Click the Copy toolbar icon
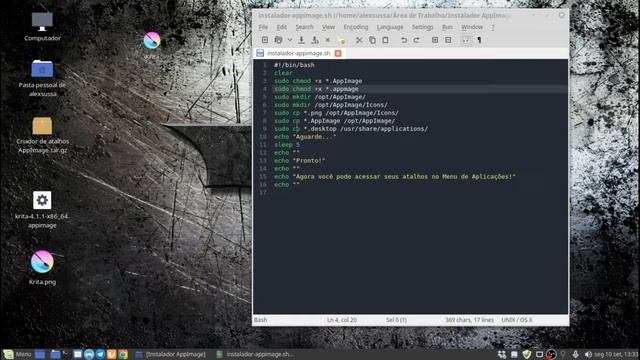This screenshot has height=360, width=640. [x=372, y=40]
